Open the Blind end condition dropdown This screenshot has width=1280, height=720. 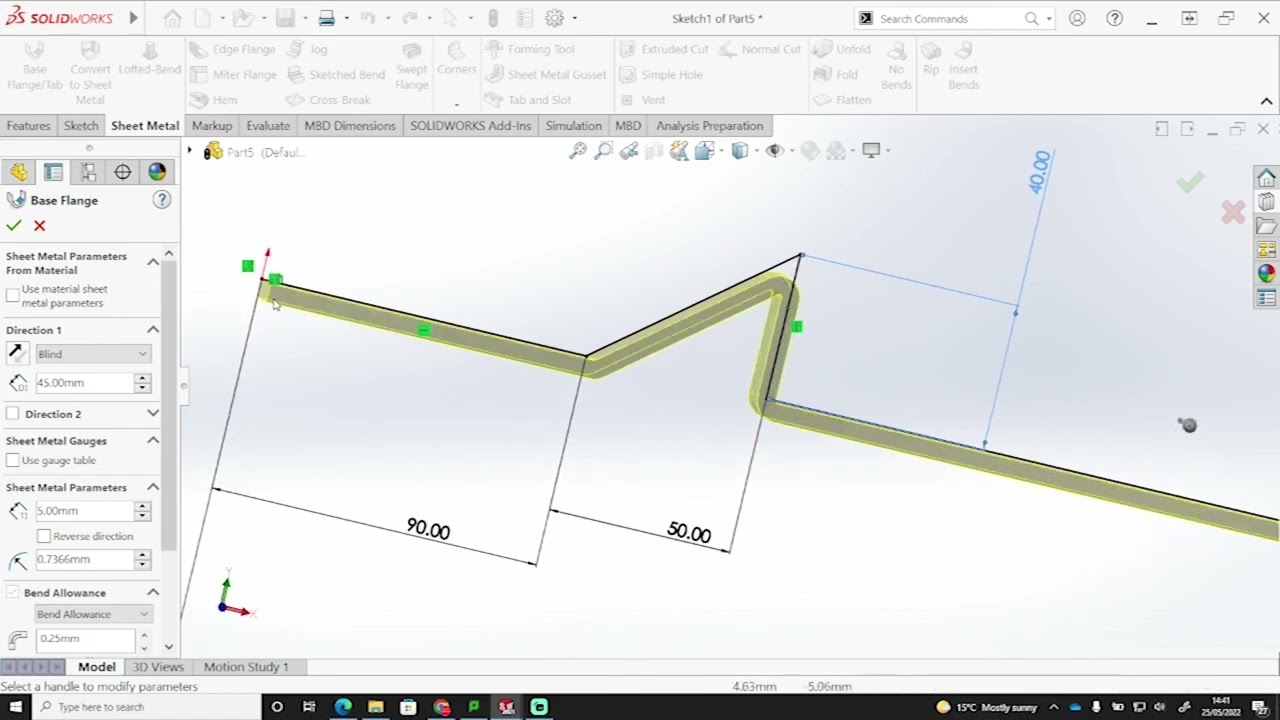pos(92,354)
